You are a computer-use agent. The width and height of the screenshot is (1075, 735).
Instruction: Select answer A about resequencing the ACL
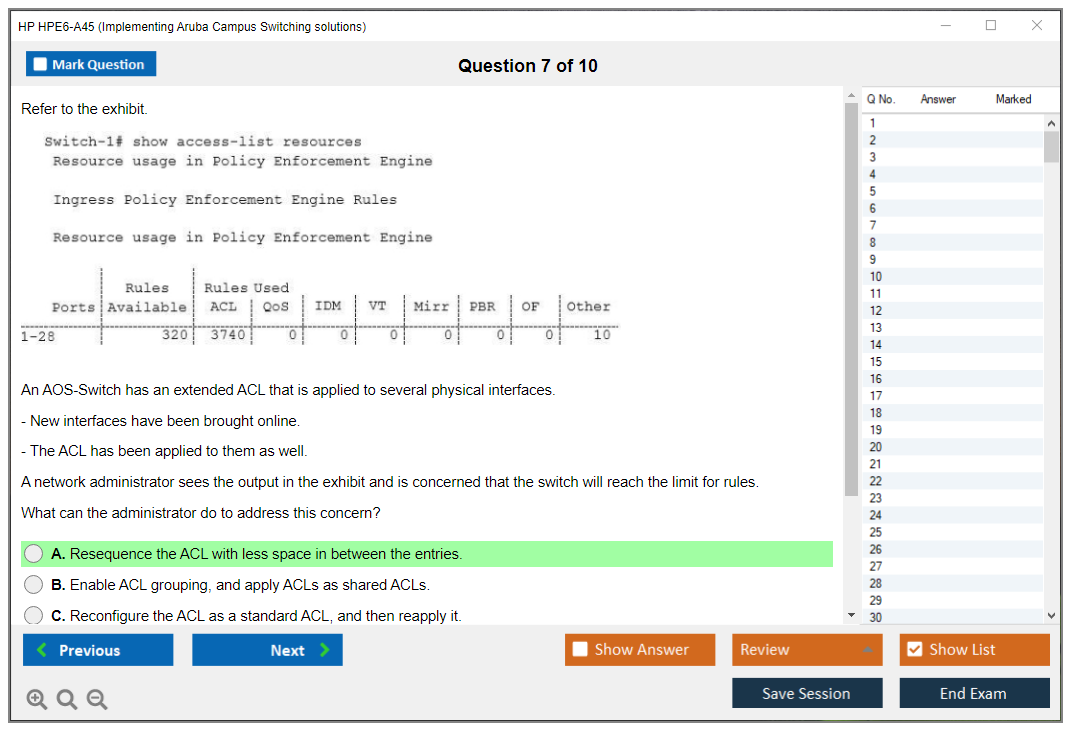(34, 554)
